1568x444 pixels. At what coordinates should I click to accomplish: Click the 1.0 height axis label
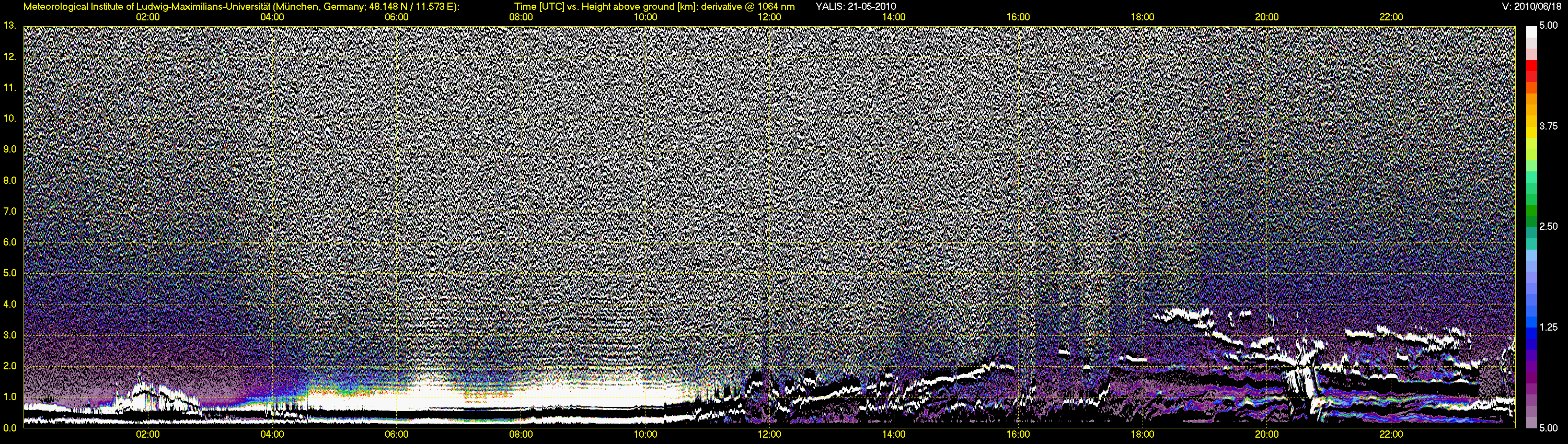(10, 396)
